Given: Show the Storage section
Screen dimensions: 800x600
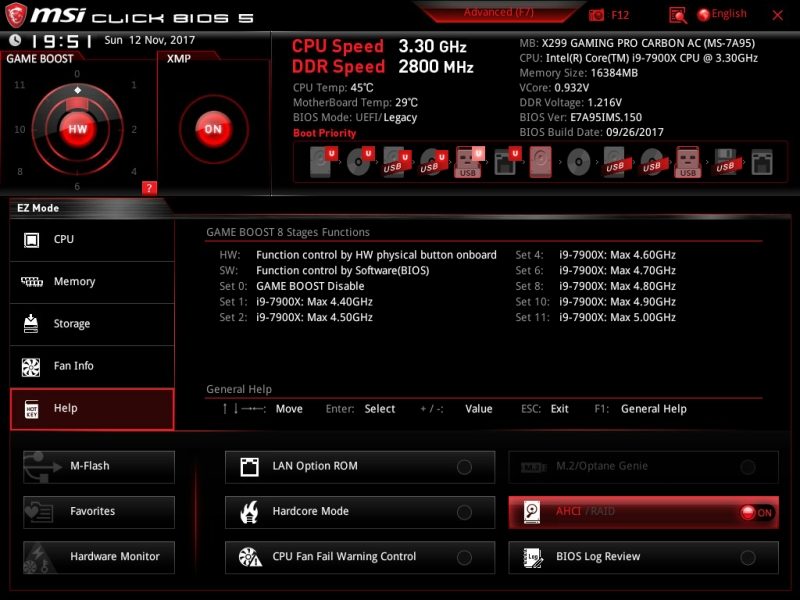Looking at the screenshot, I should click(92, 324).
